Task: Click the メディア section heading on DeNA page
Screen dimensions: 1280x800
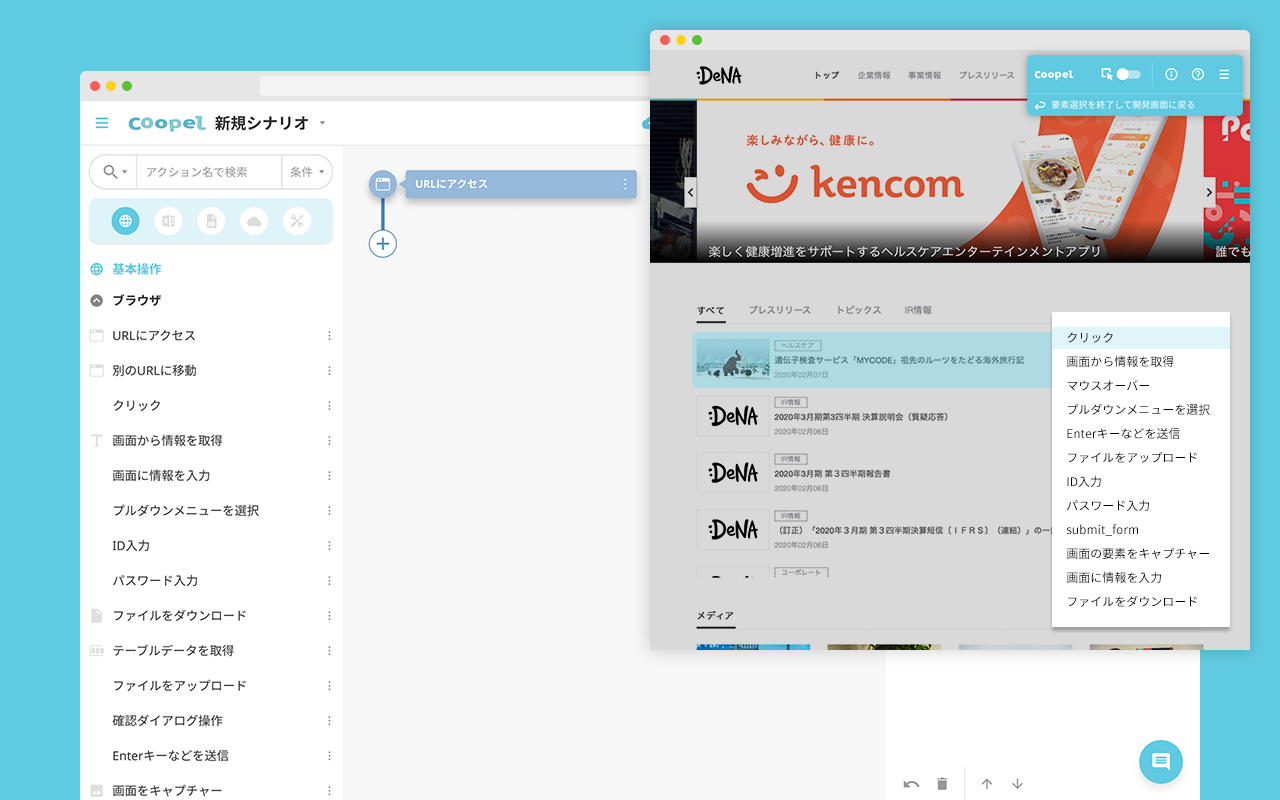Action: [x=715, y=615]
